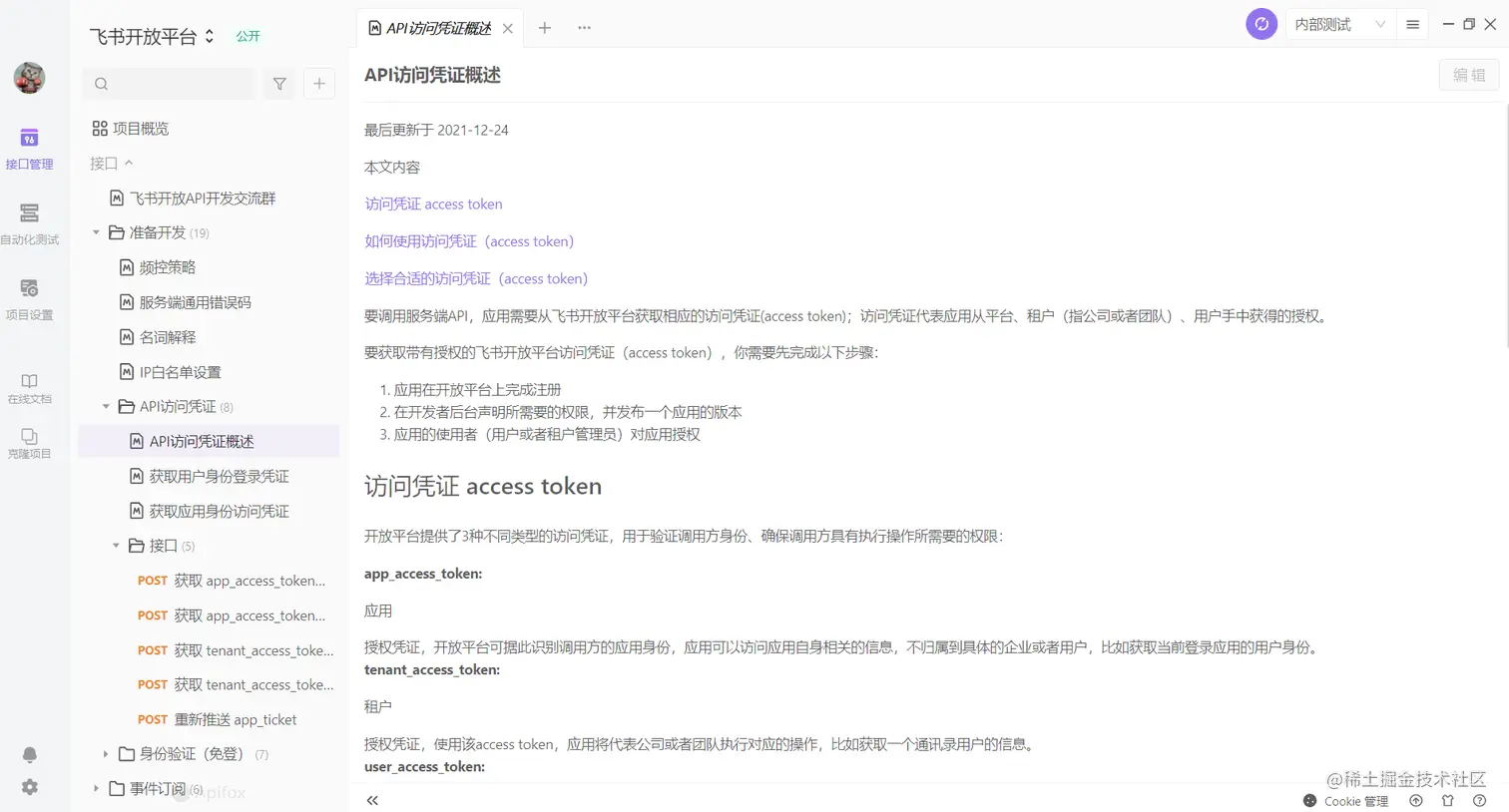Image resolution: width=1509 pixels, height=812 pixels.
Task: Click the user avatar
Action: (x=29, y=78)
